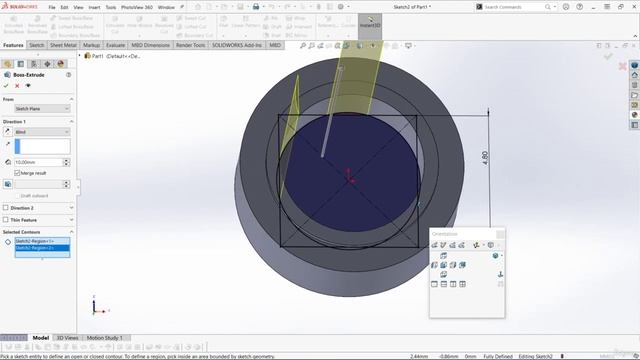Image resolution: width=640 pixels, height=360 pixels.
Task: Open the DisplayManager tab icon
Action: point(61,64)
